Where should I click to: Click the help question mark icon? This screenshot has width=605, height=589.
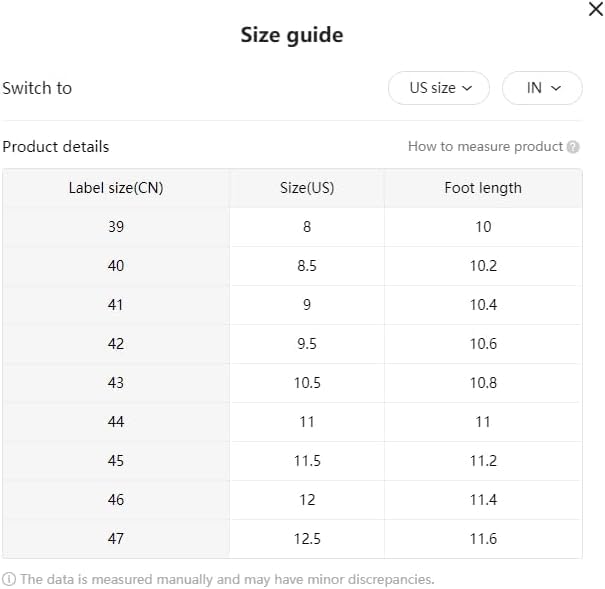[573, 147]
